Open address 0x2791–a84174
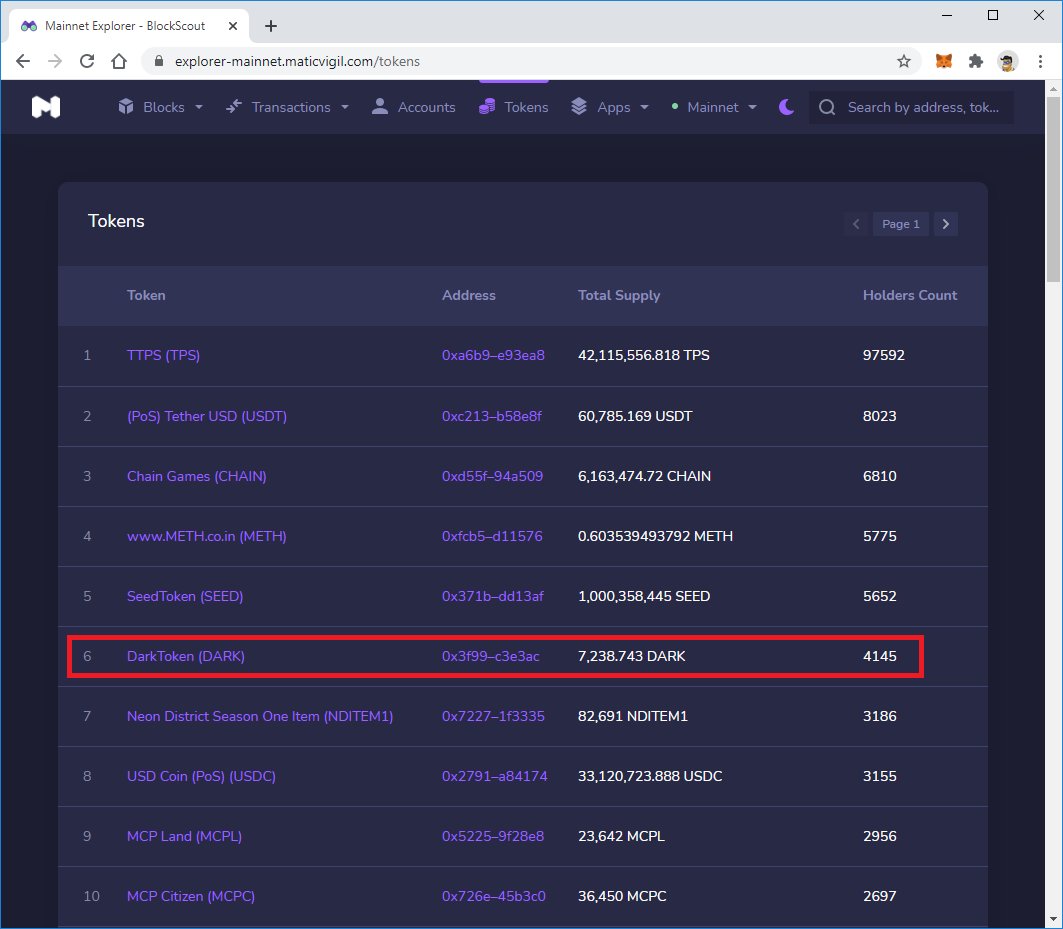1063x929 pixels. coord(495,776)
